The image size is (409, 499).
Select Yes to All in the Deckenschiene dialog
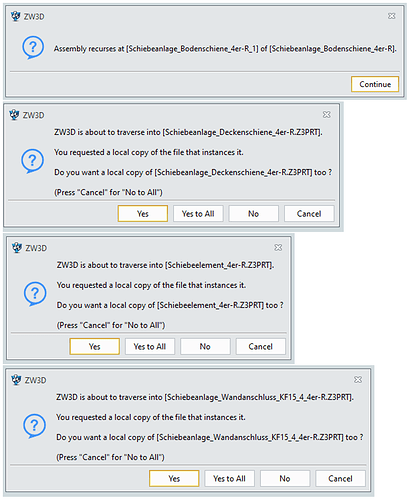point(198,213)
